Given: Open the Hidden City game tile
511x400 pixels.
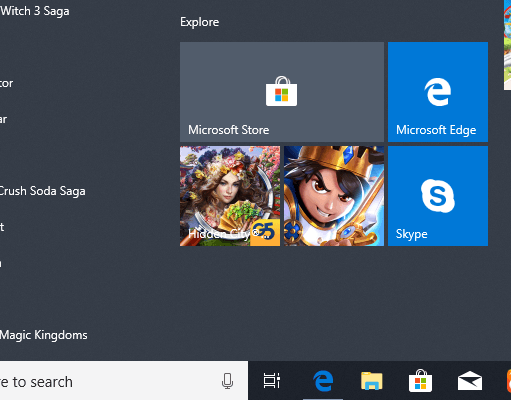Looking at the screenshot, I should click(x=230, y=196).
